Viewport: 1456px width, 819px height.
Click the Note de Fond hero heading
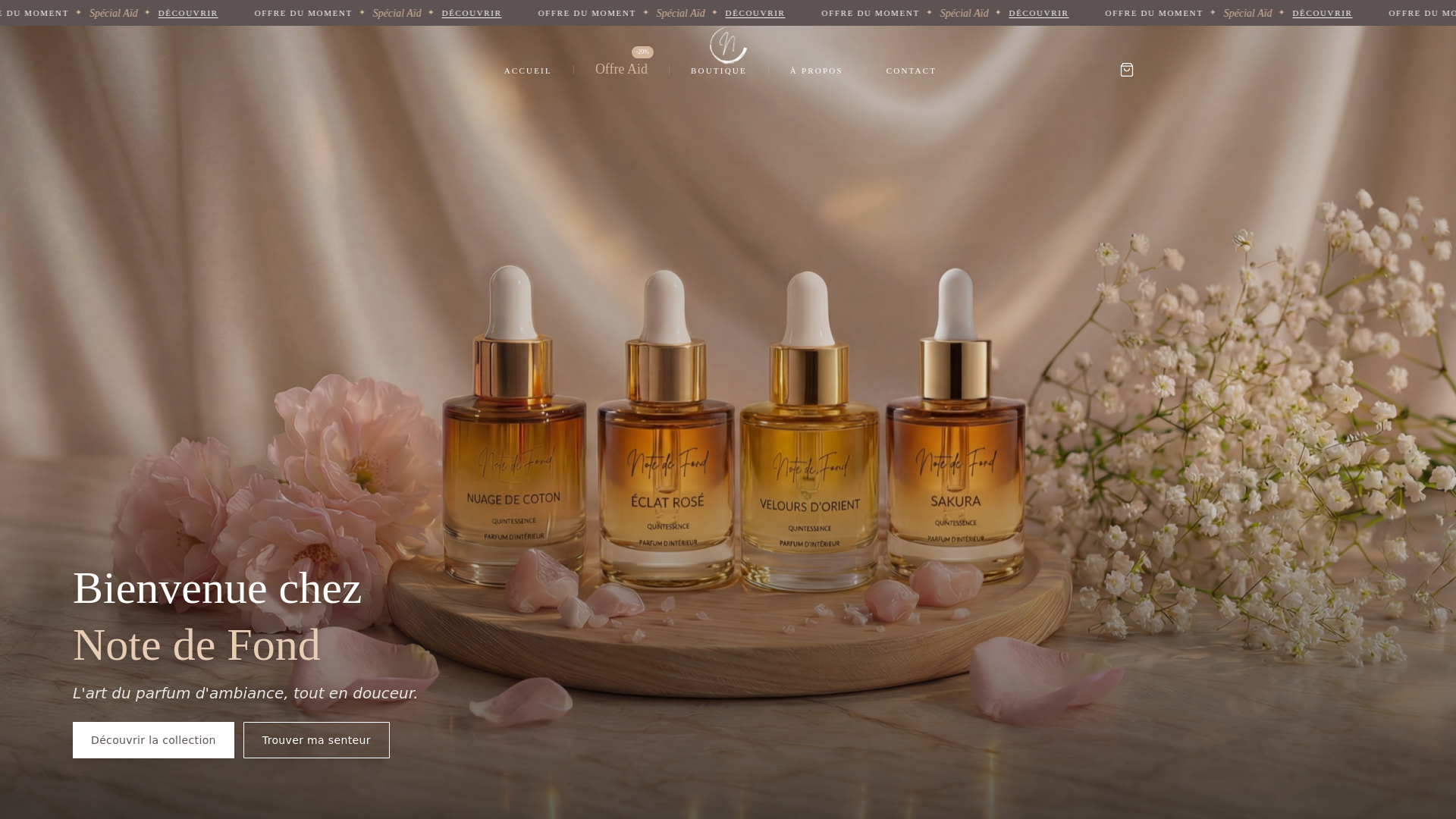pos(196,645)
